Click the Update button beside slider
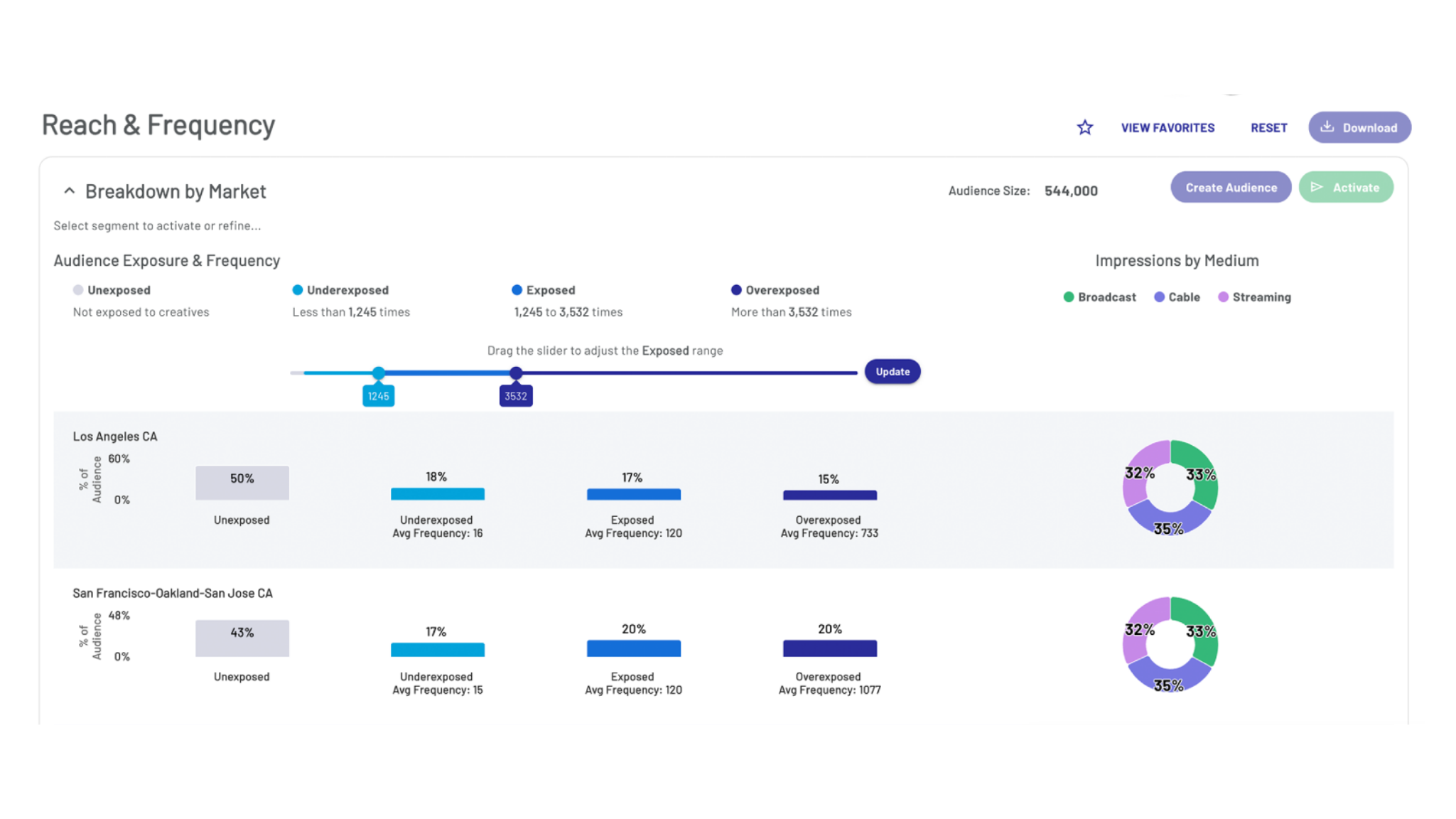Image resolution: width=1456 pixels, height=819 pixels. (x=893, y=371)
